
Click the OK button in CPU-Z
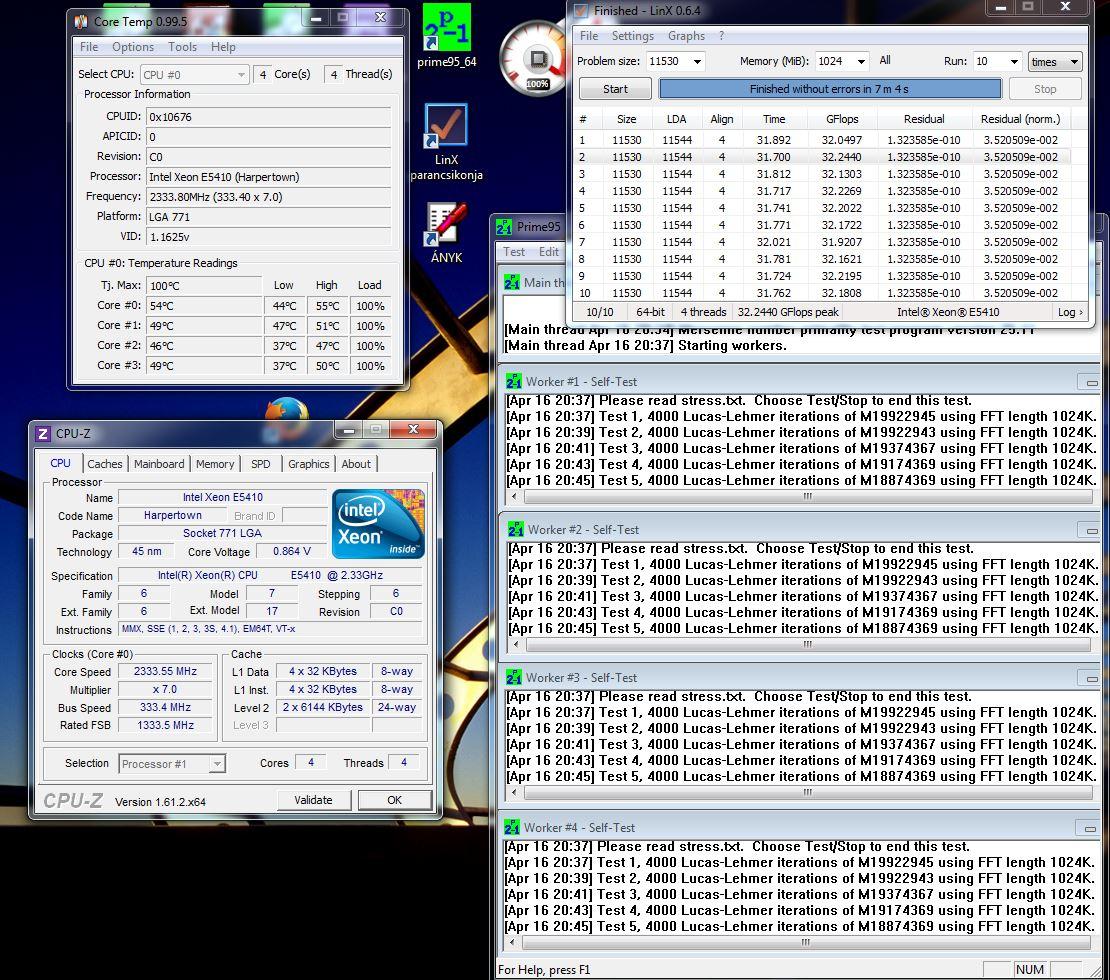tap(394, 800)
